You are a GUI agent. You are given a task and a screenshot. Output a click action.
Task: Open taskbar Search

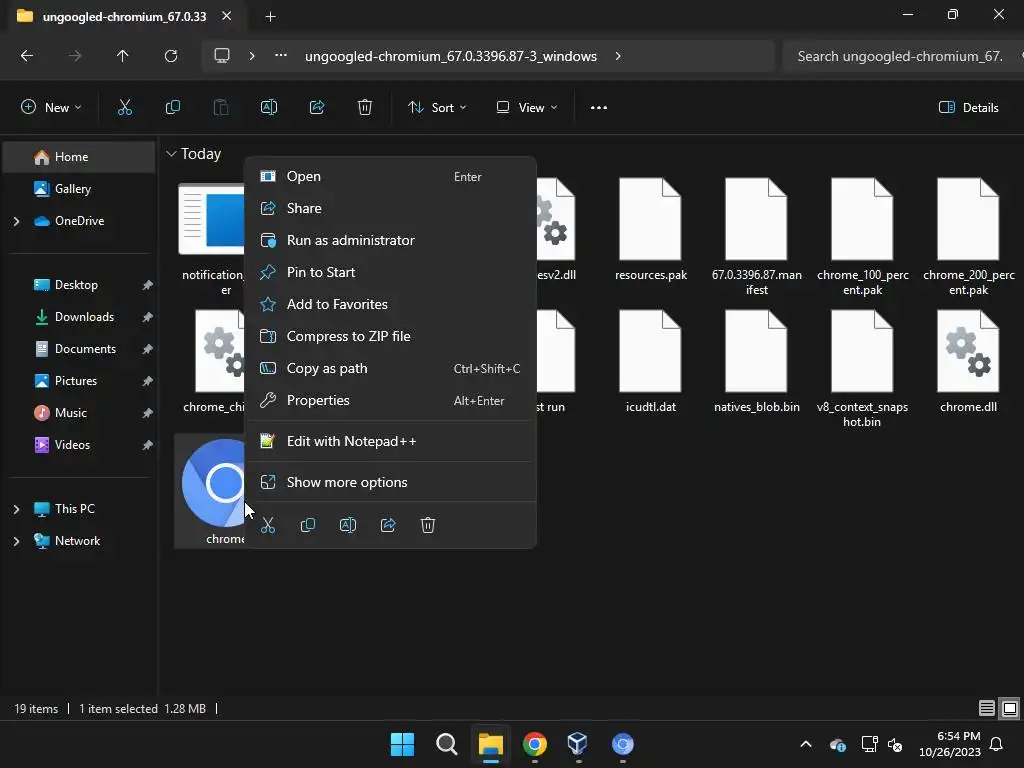(x=447, y=744)
